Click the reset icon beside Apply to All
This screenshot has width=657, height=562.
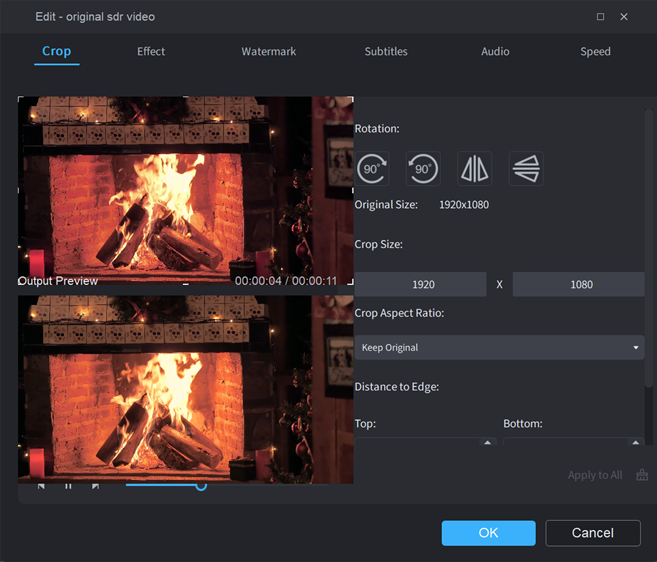coord(642,475)
